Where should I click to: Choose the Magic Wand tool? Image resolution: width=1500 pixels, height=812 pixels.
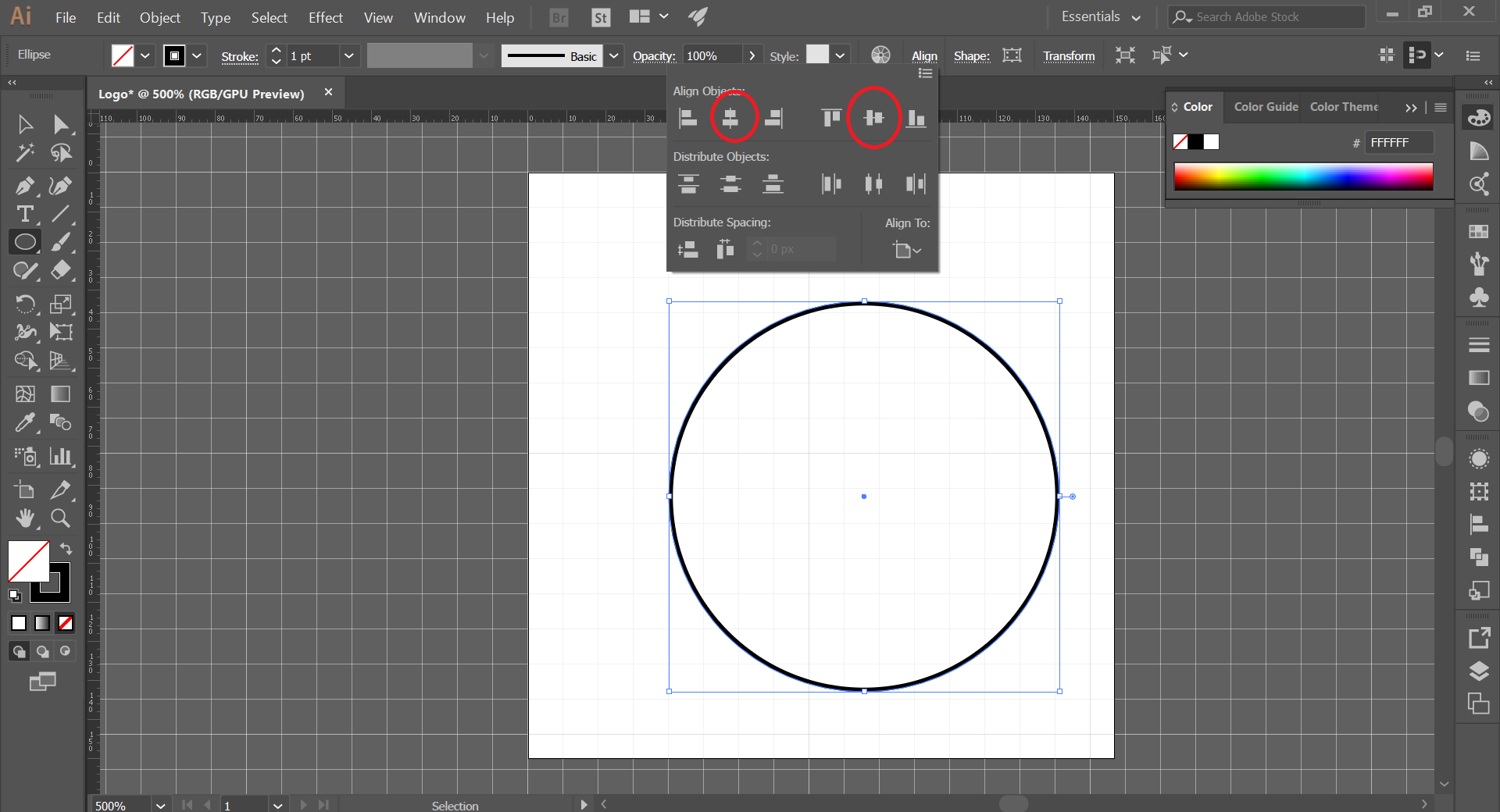[25, 153]
